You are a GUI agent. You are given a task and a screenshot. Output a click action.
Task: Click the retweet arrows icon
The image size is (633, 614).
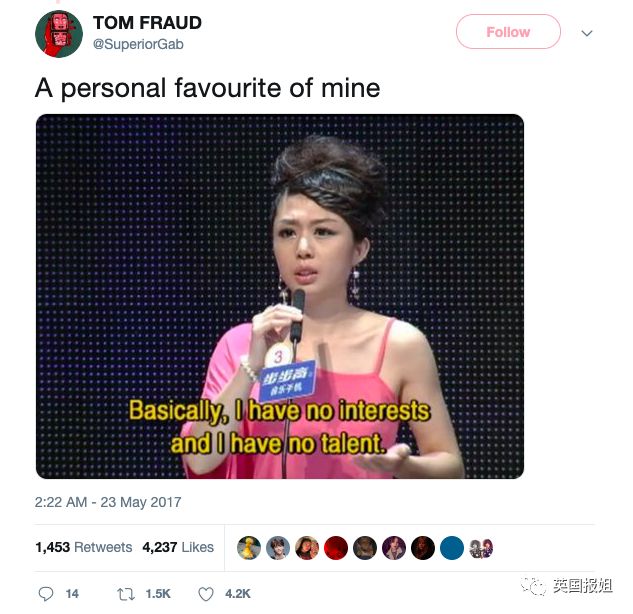pyautogui.click(x=126, y=594)
